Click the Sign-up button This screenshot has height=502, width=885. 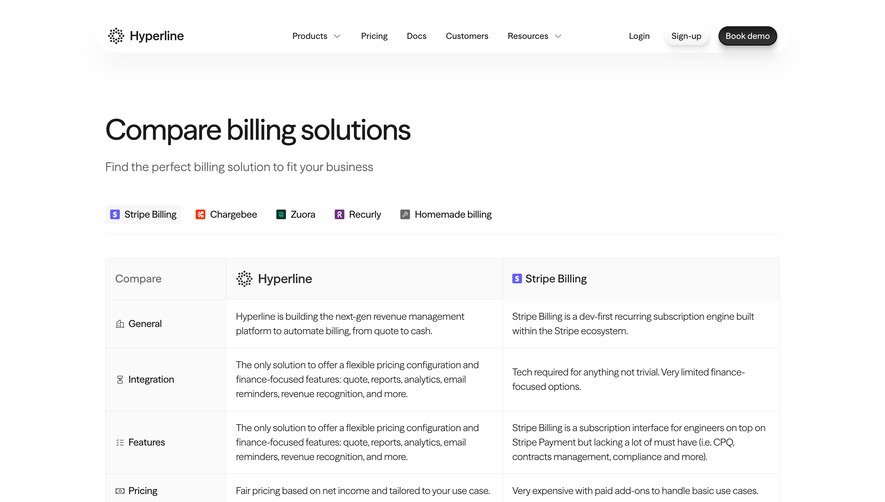(686, 36)
